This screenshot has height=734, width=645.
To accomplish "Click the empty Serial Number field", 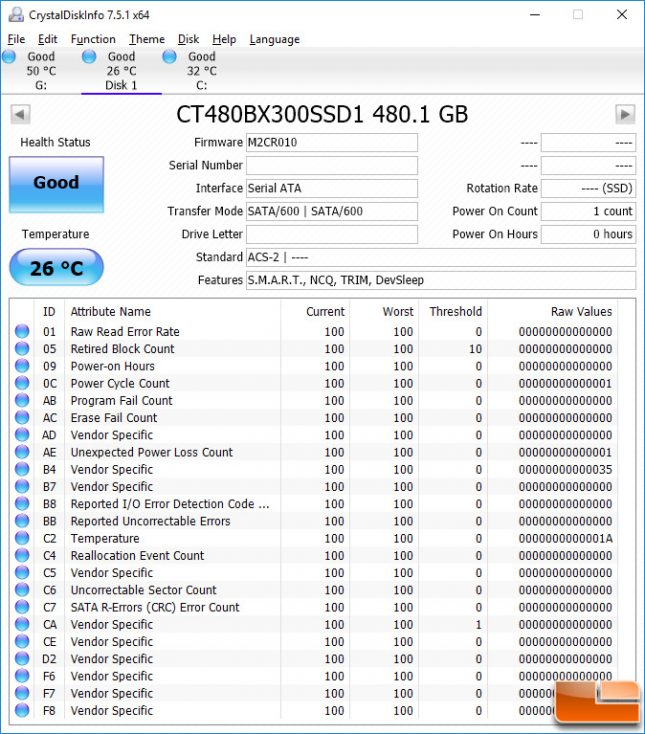I will pyautogui.click(x=332, y=165).
